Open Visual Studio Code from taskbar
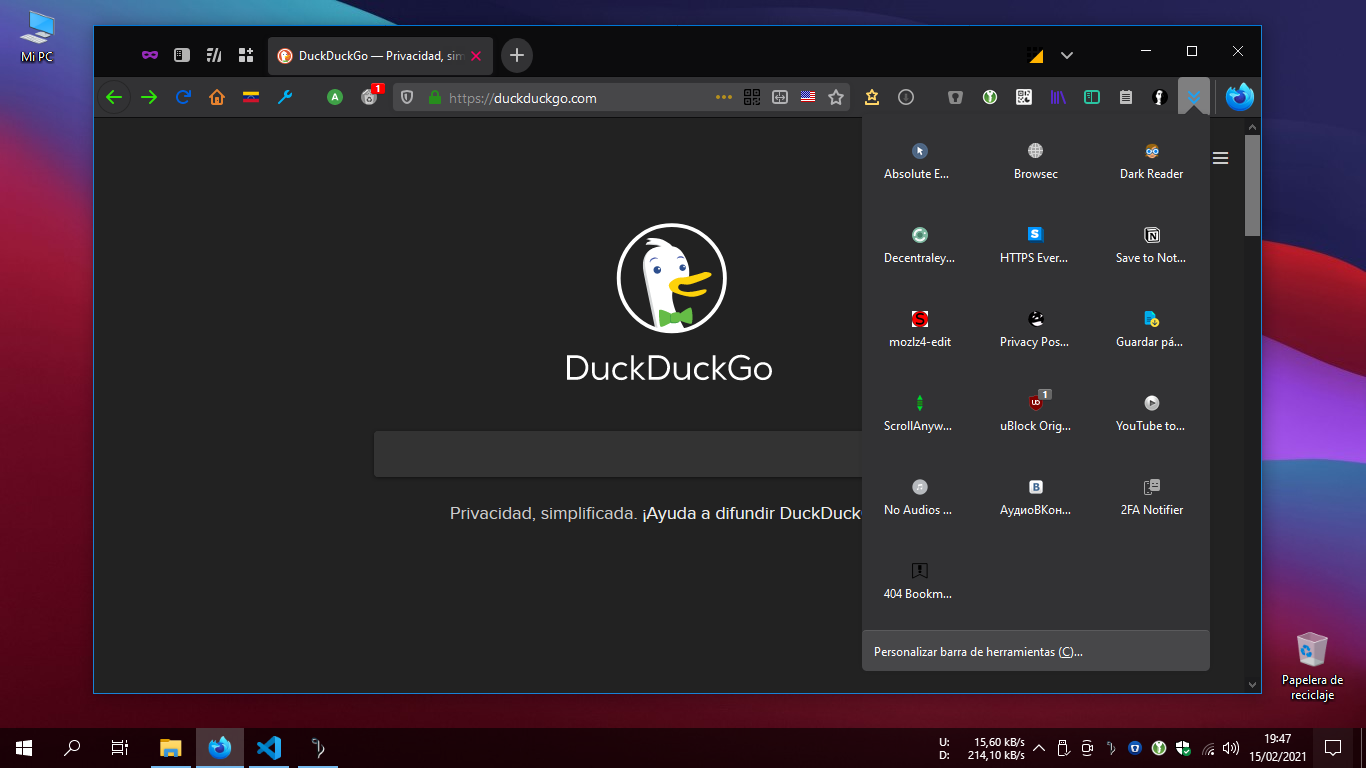 [268, 747]
